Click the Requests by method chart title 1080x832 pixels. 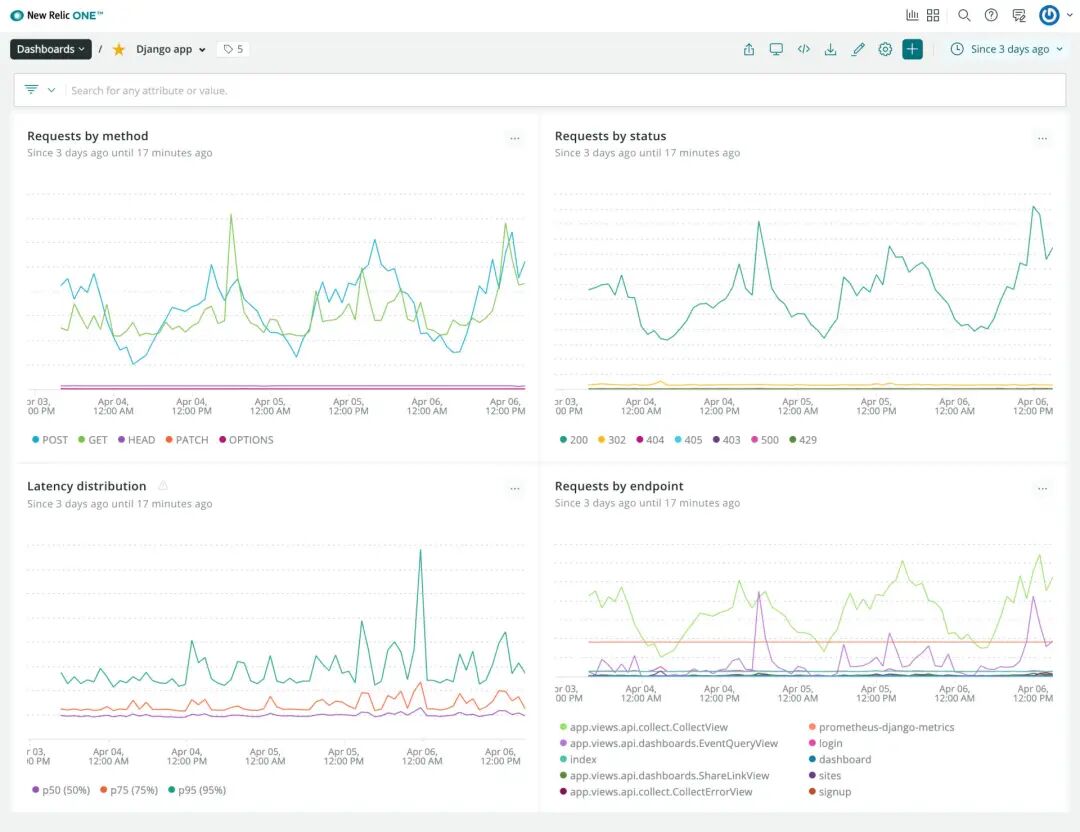(87, 136)
